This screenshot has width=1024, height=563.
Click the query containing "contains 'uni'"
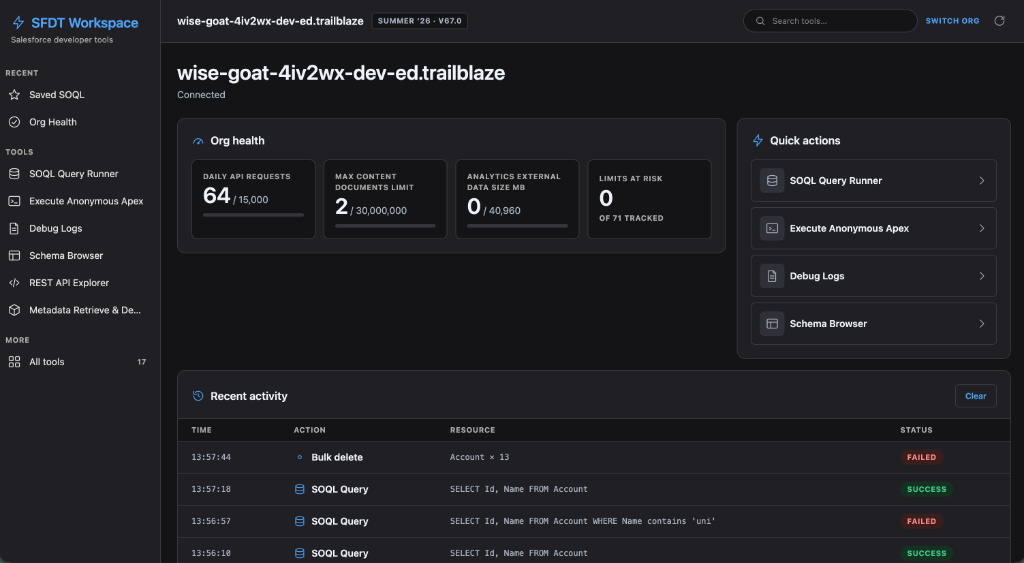[x=583, y=521]
